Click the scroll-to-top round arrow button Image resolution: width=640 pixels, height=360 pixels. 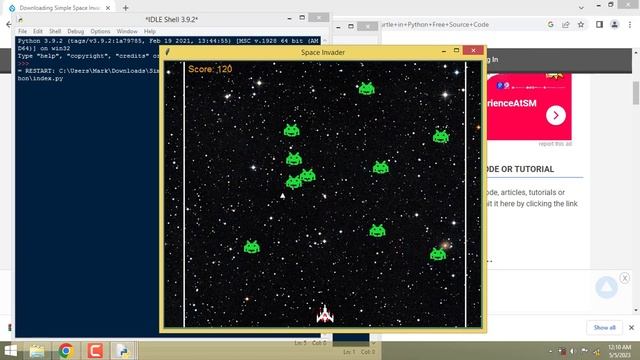pyautogui.click(x=607, y=287)
